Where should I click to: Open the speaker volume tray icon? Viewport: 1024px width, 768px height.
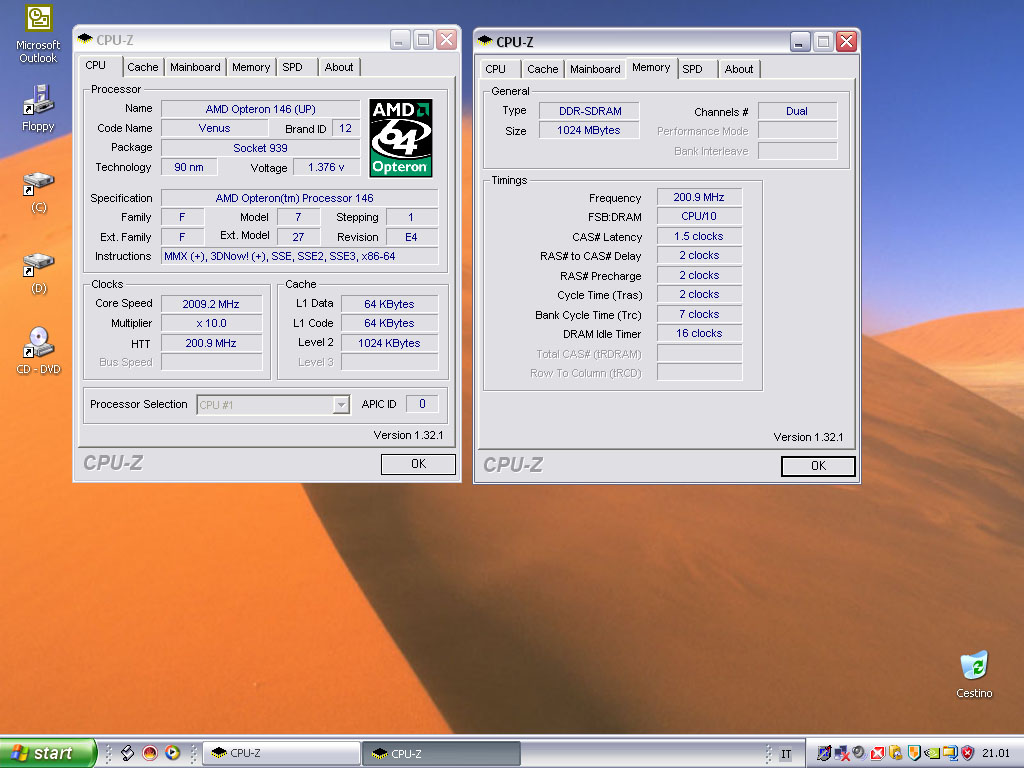point(859,753)
